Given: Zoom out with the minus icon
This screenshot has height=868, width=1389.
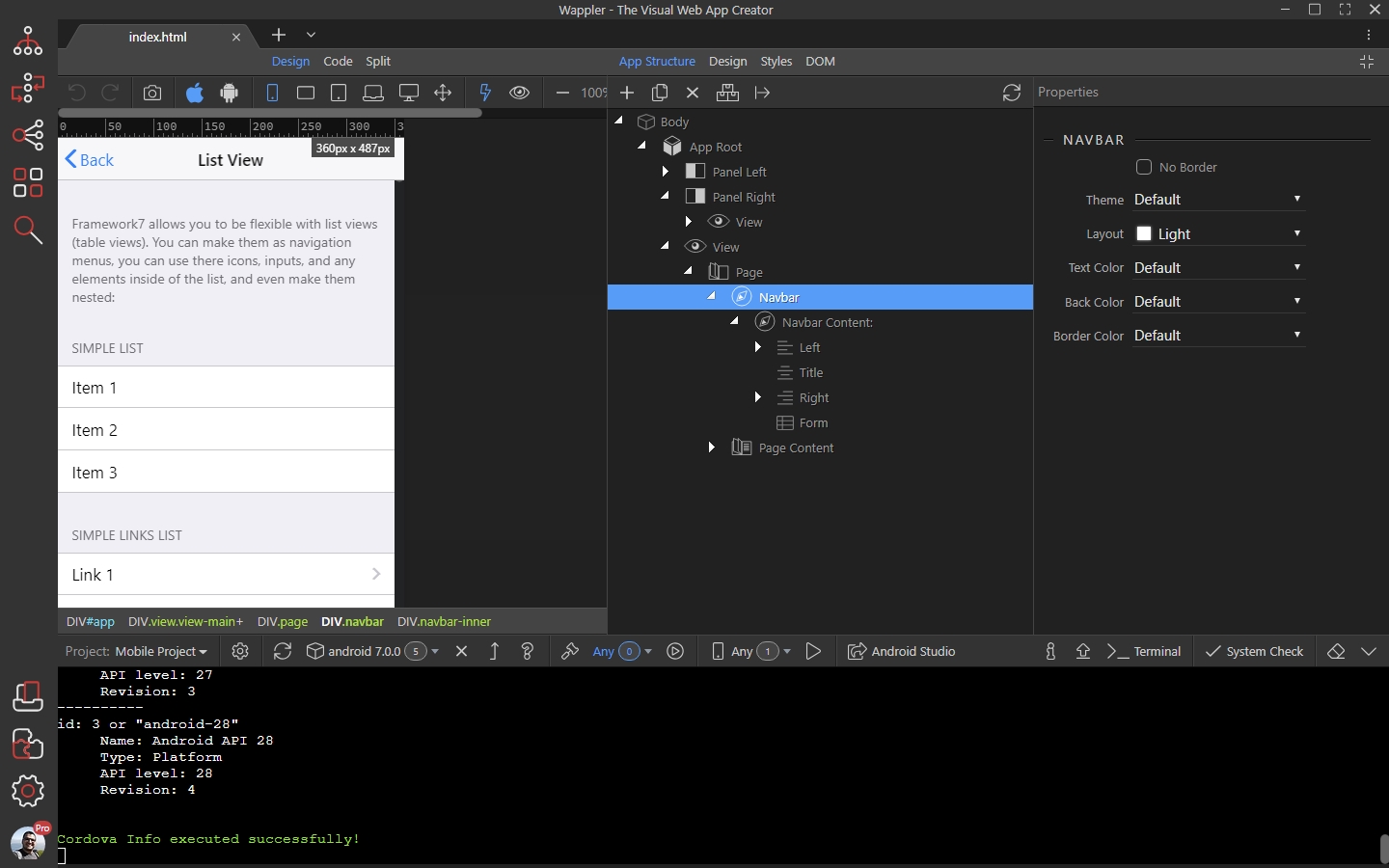Looking at the screenshot, I should tap(562, 93).
